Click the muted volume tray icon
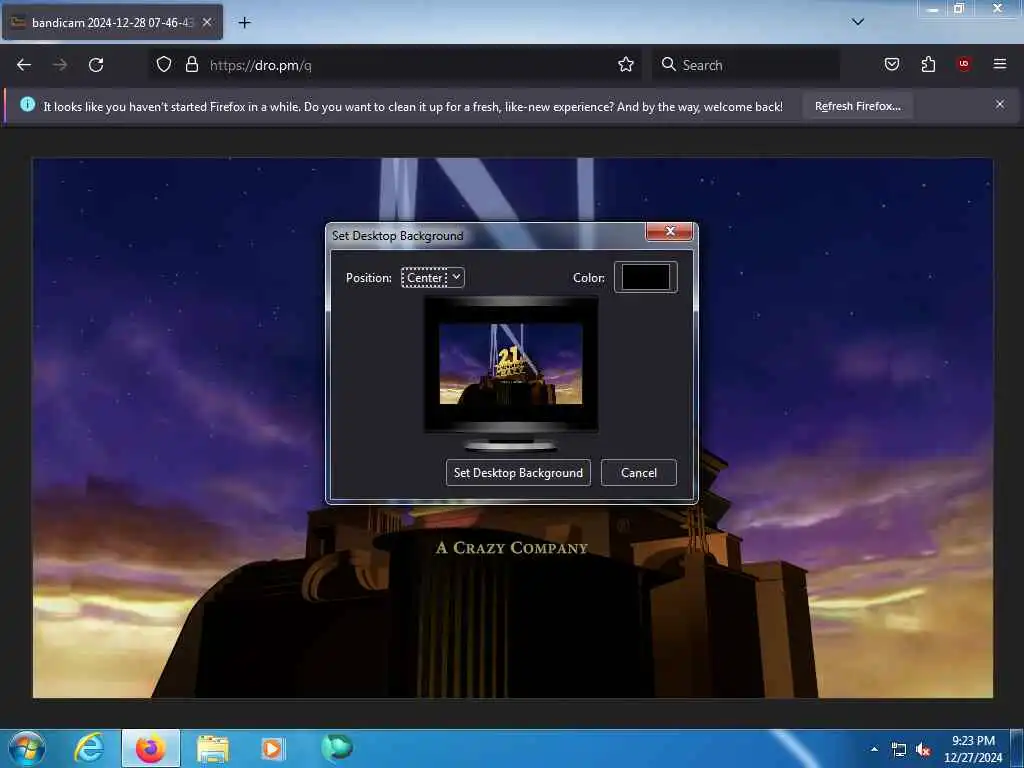The width and height of the screenshot is (1024, 768). tap(923, 750)
